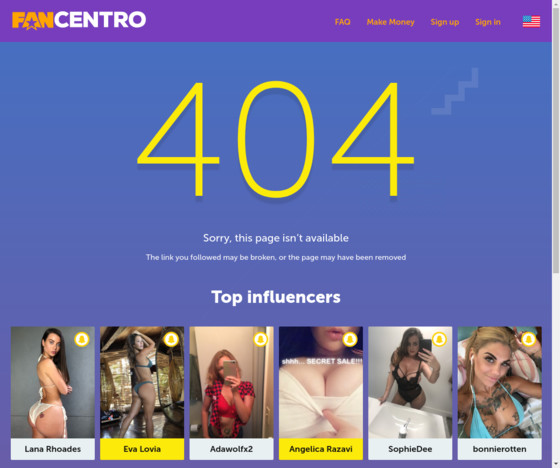Click Snapchat badge on Eva Lovia card
The height and width of the screenshot is (468, 560).
[x=171, y=339]
